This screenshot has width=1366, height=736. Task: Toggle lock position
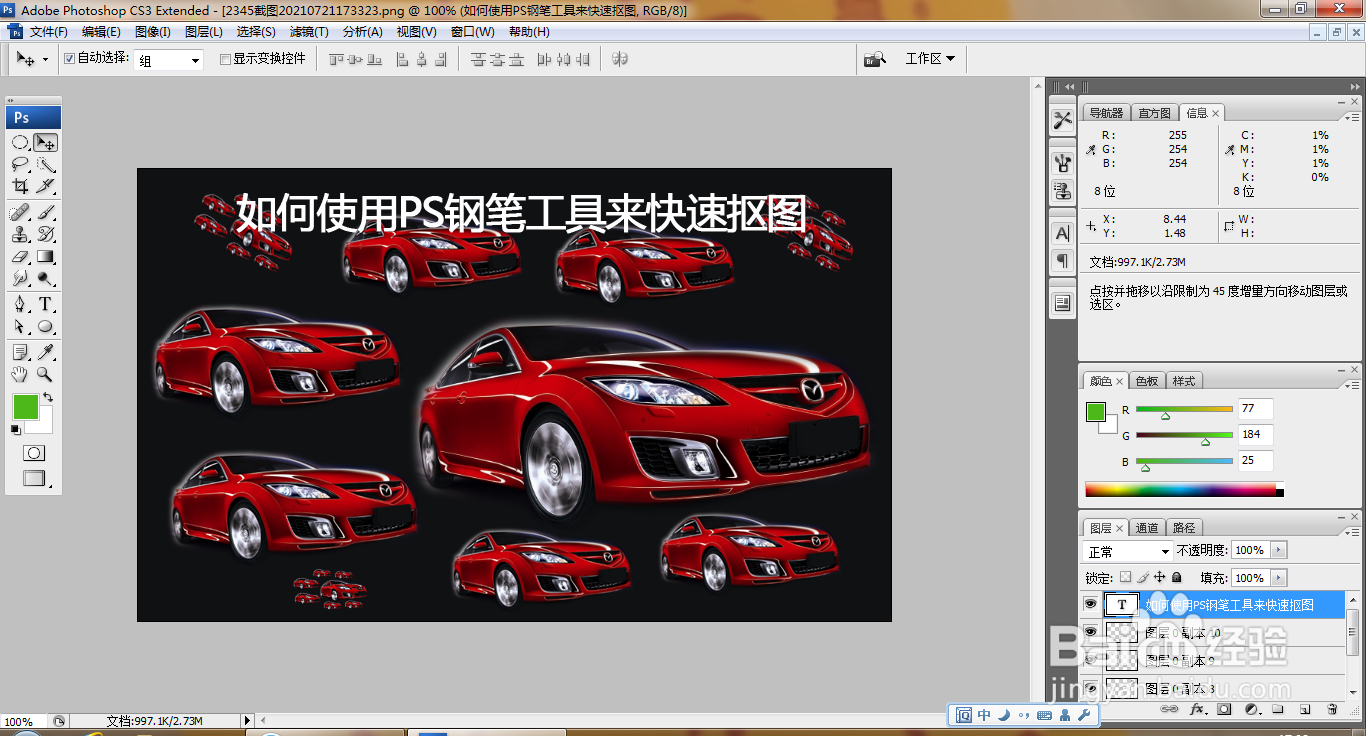(x=1159, y=577)
